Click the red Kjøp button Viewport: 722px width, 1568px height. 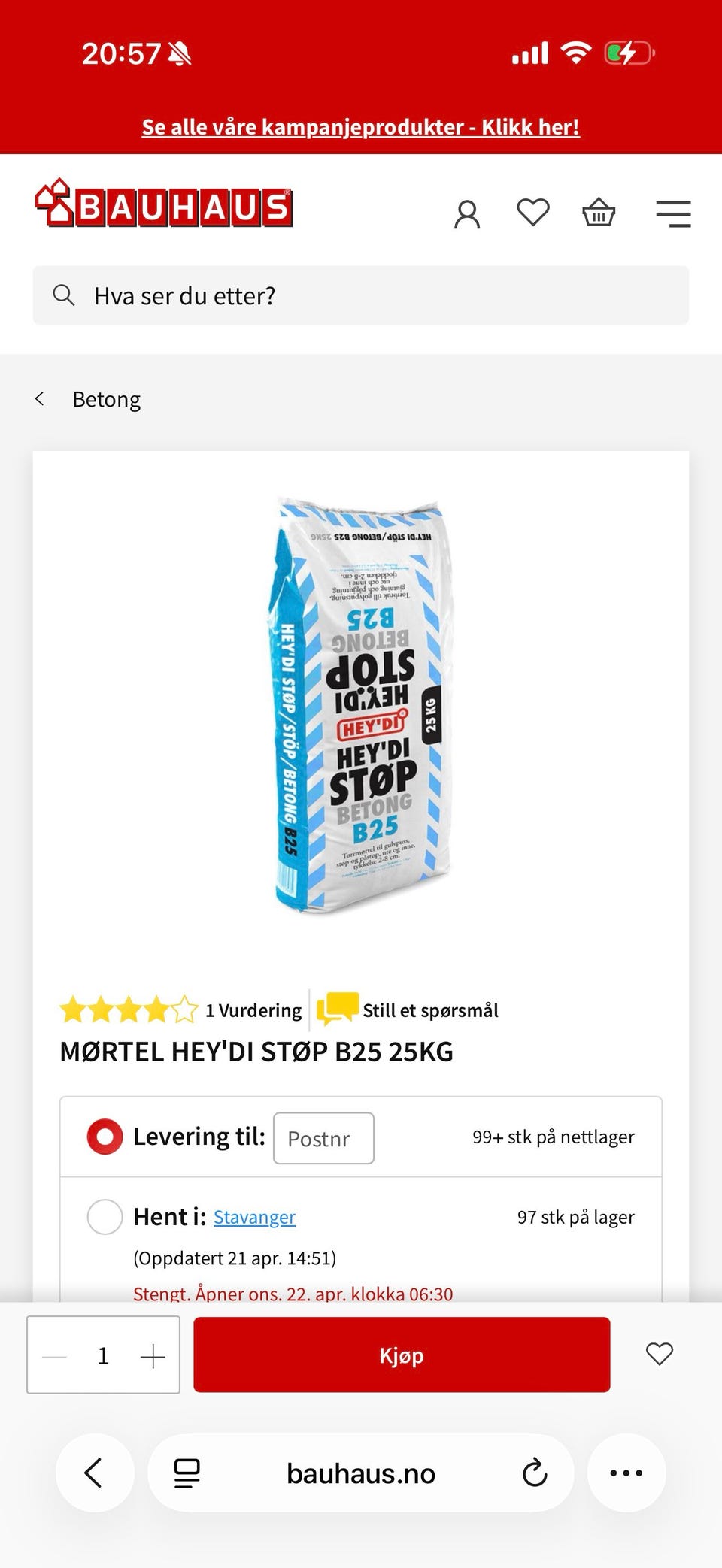click(x=402, y=1355)
